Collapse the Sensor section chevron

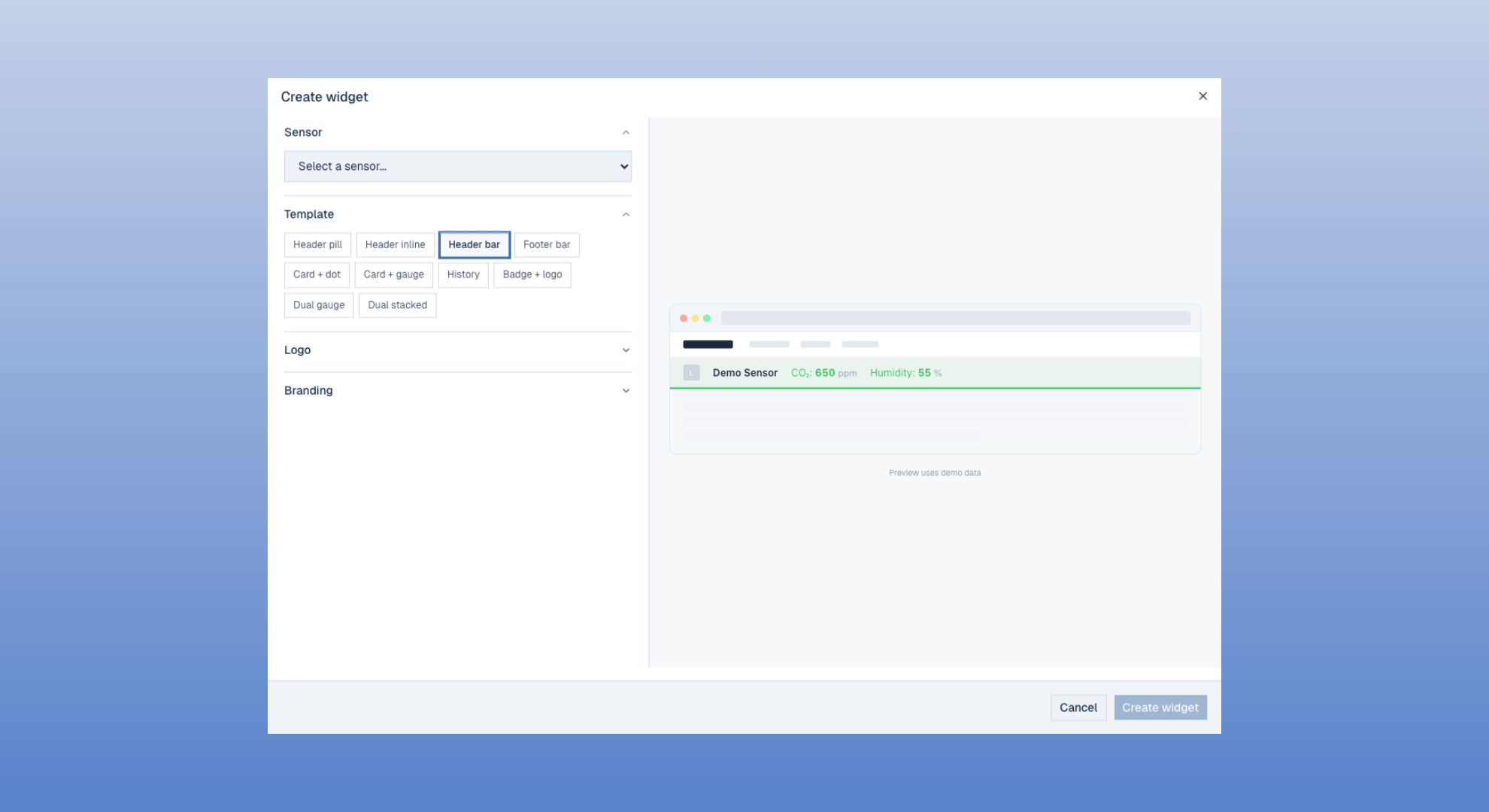(x=626, y=132)
